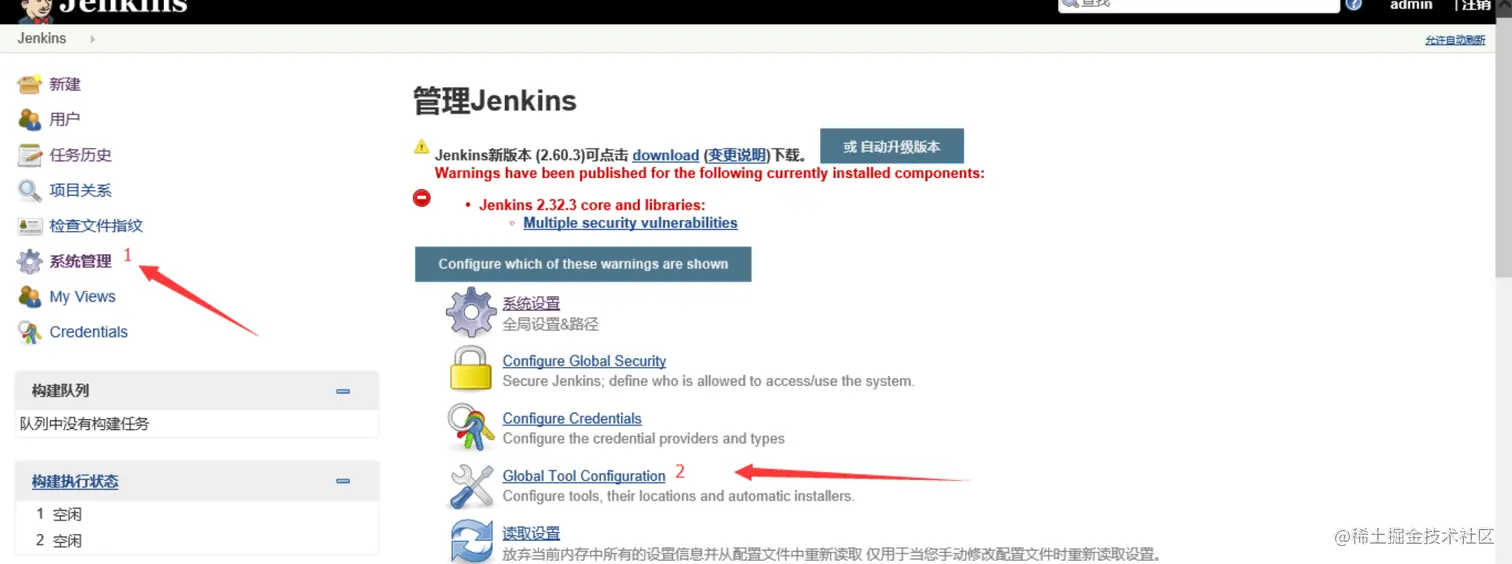
Task: Open 检查文件指纹 link
Action: coord(96,226)
